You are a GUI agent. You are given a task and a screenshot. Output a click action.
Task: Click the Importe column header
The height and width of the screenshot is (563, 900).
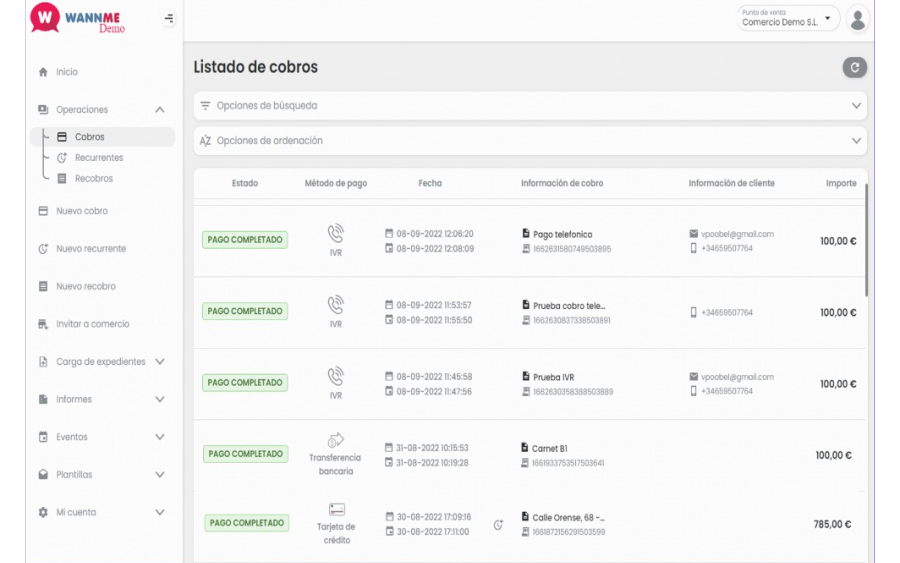pos(841,183)
